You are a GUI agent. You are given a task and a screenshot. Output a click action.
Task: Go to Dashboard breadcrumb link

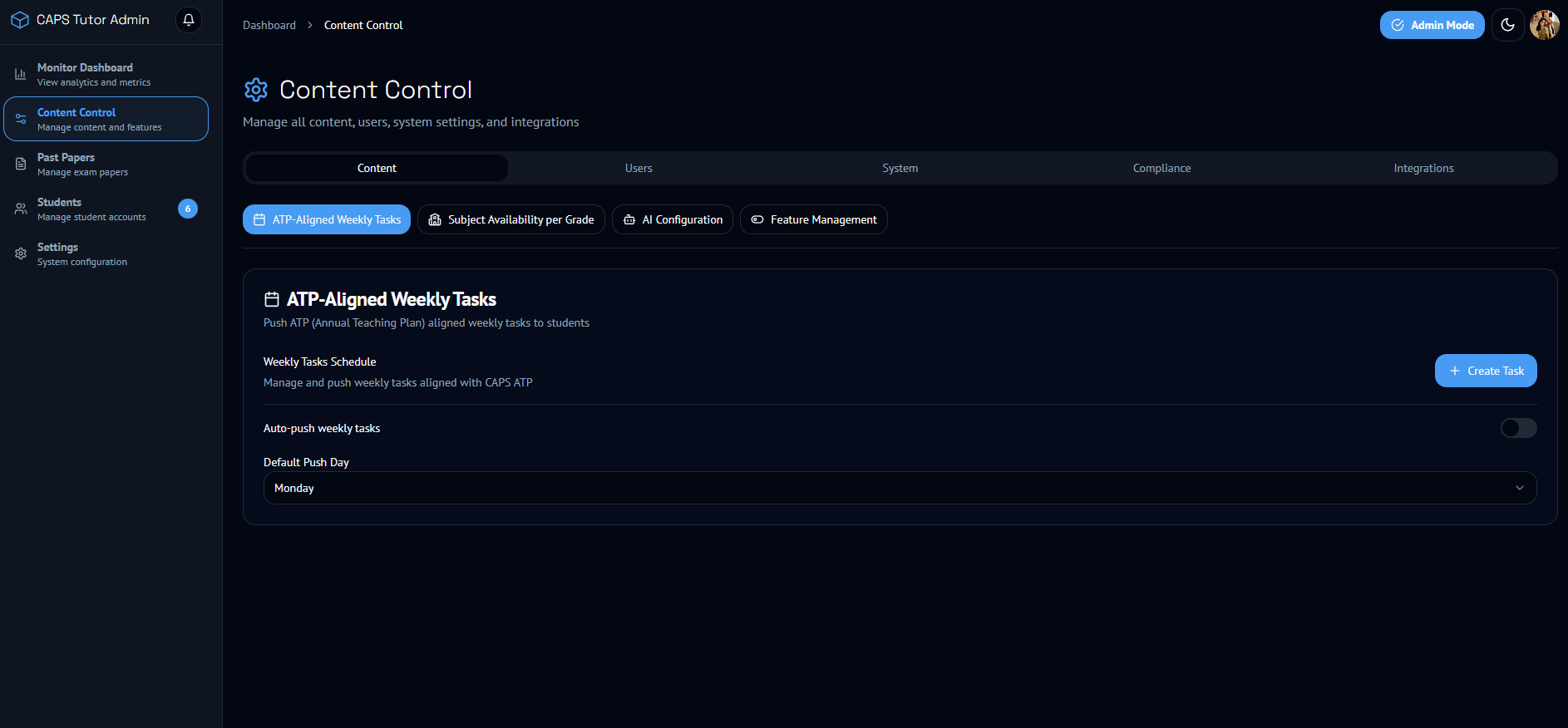click(x=269, y=25)
